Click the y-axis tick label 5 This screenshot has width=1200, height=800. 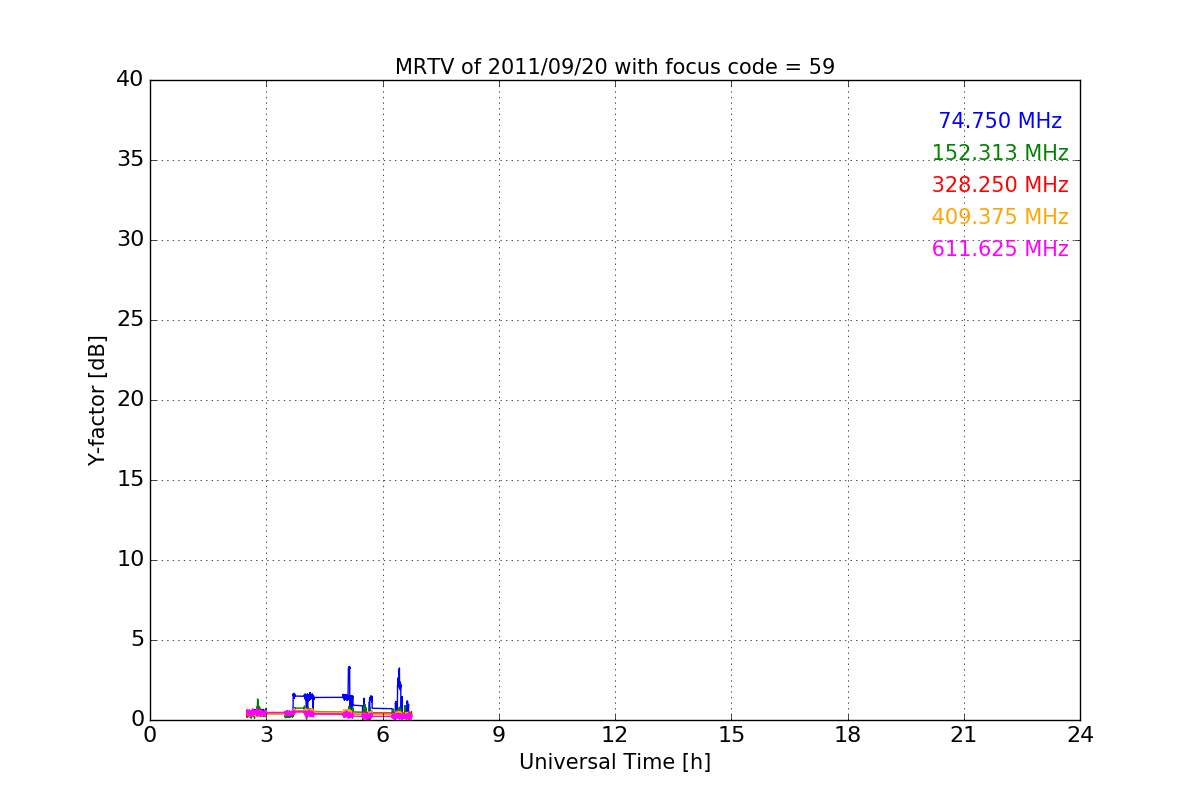tap(136, 640)
